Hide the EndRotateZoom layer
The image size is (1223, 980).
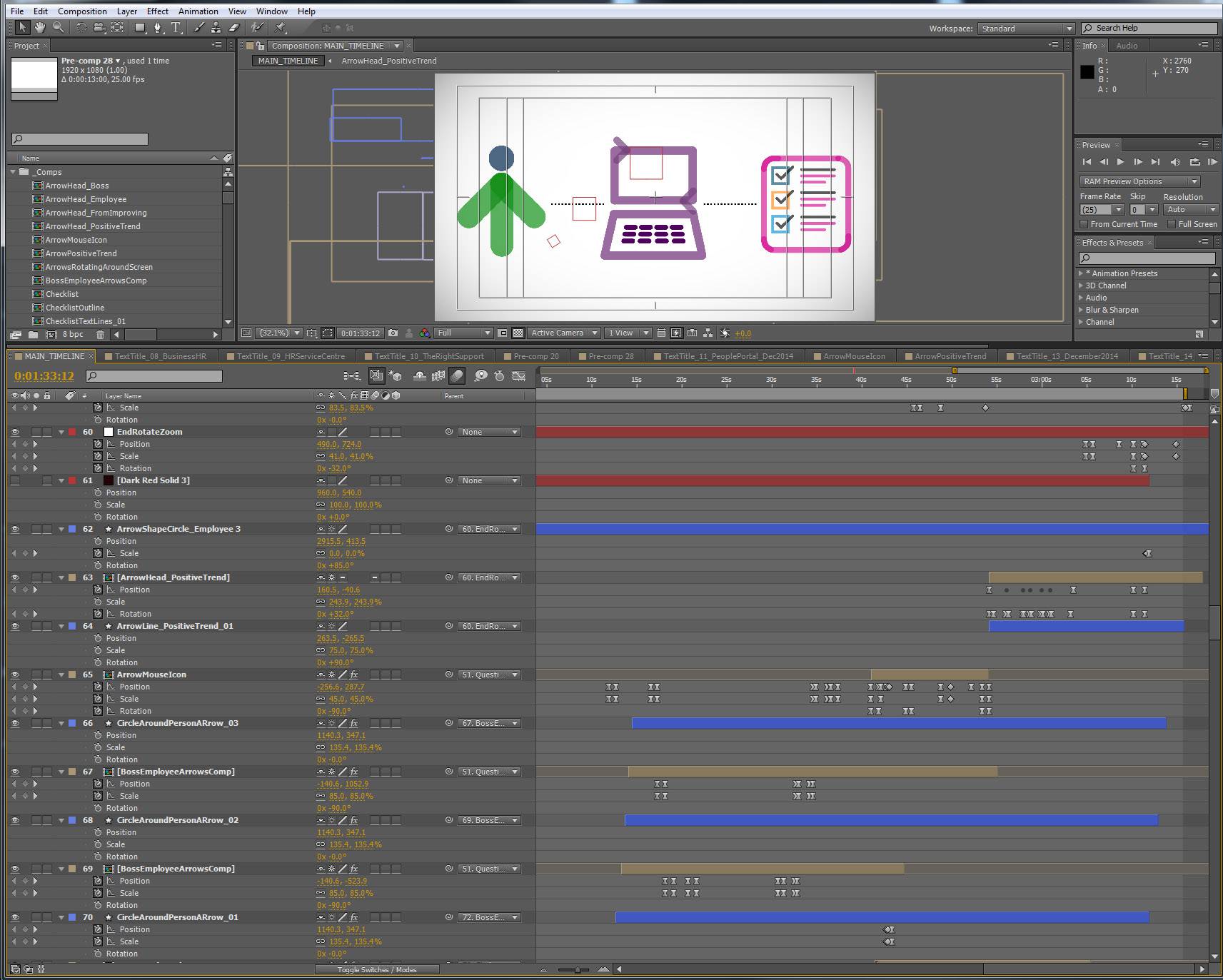point(16,432)
